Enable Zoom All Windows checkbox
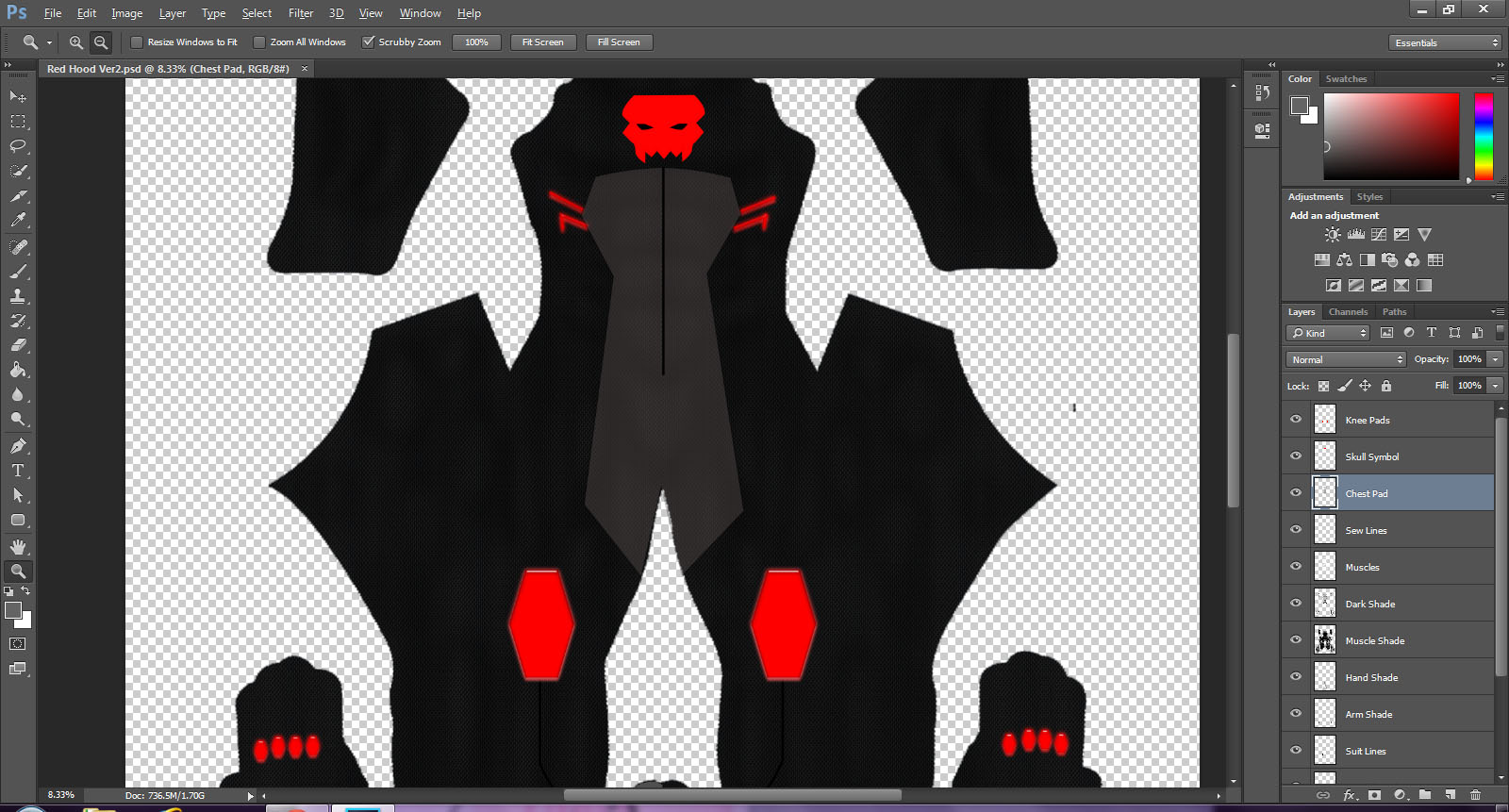 (259, 42)
